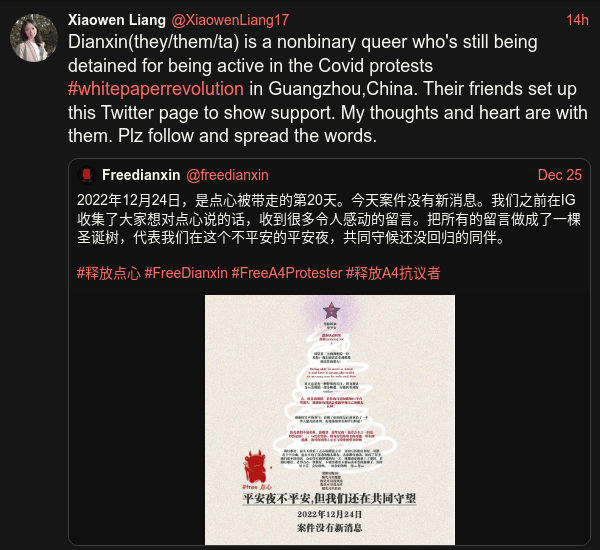Open the Dec 25 quoted tweet date
600x550 pixels.
[x=559, y=175]
